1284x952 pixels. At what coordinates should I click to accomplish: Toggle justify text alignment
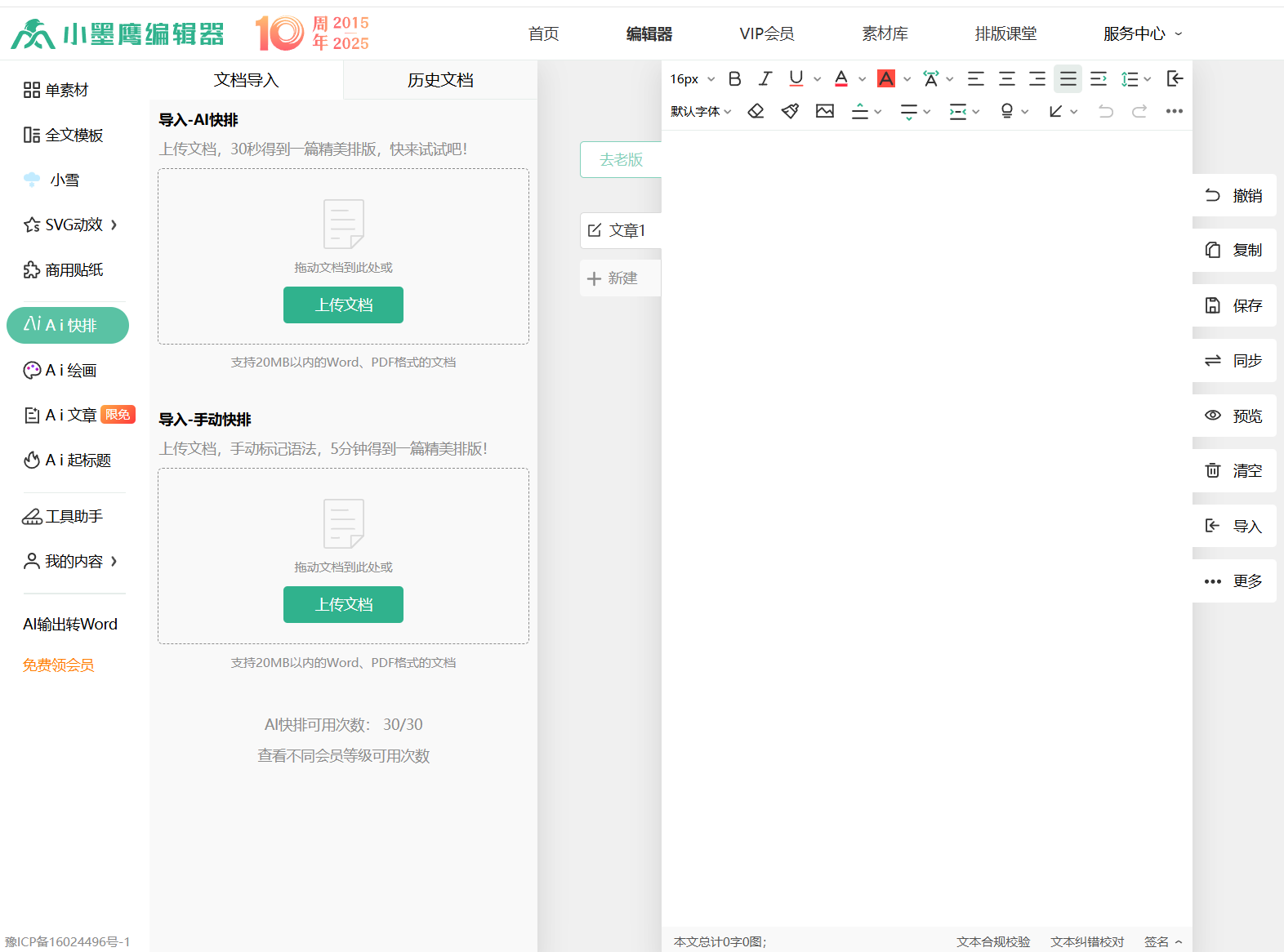coord(1068,78)
